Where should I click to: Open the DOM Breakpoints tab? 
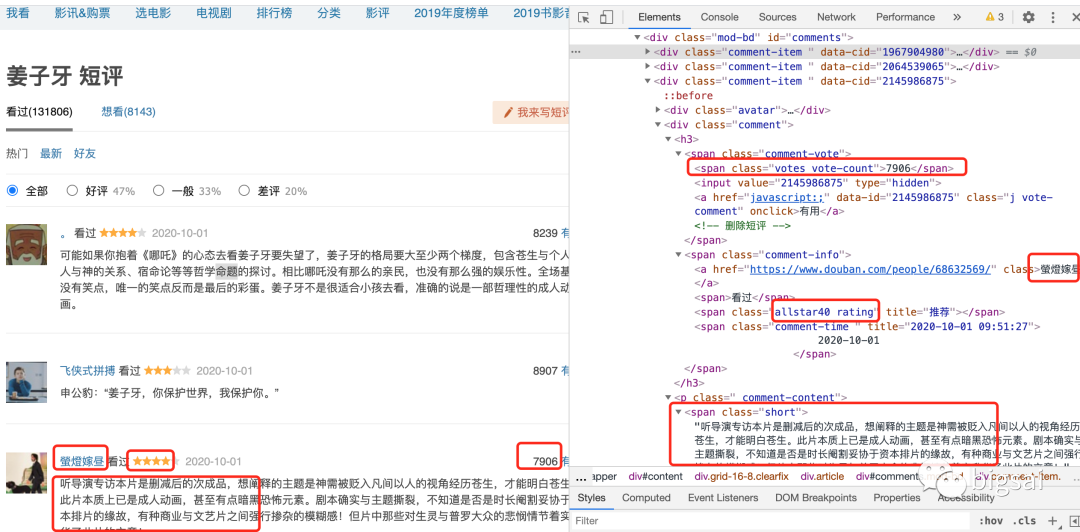[816, 498]
